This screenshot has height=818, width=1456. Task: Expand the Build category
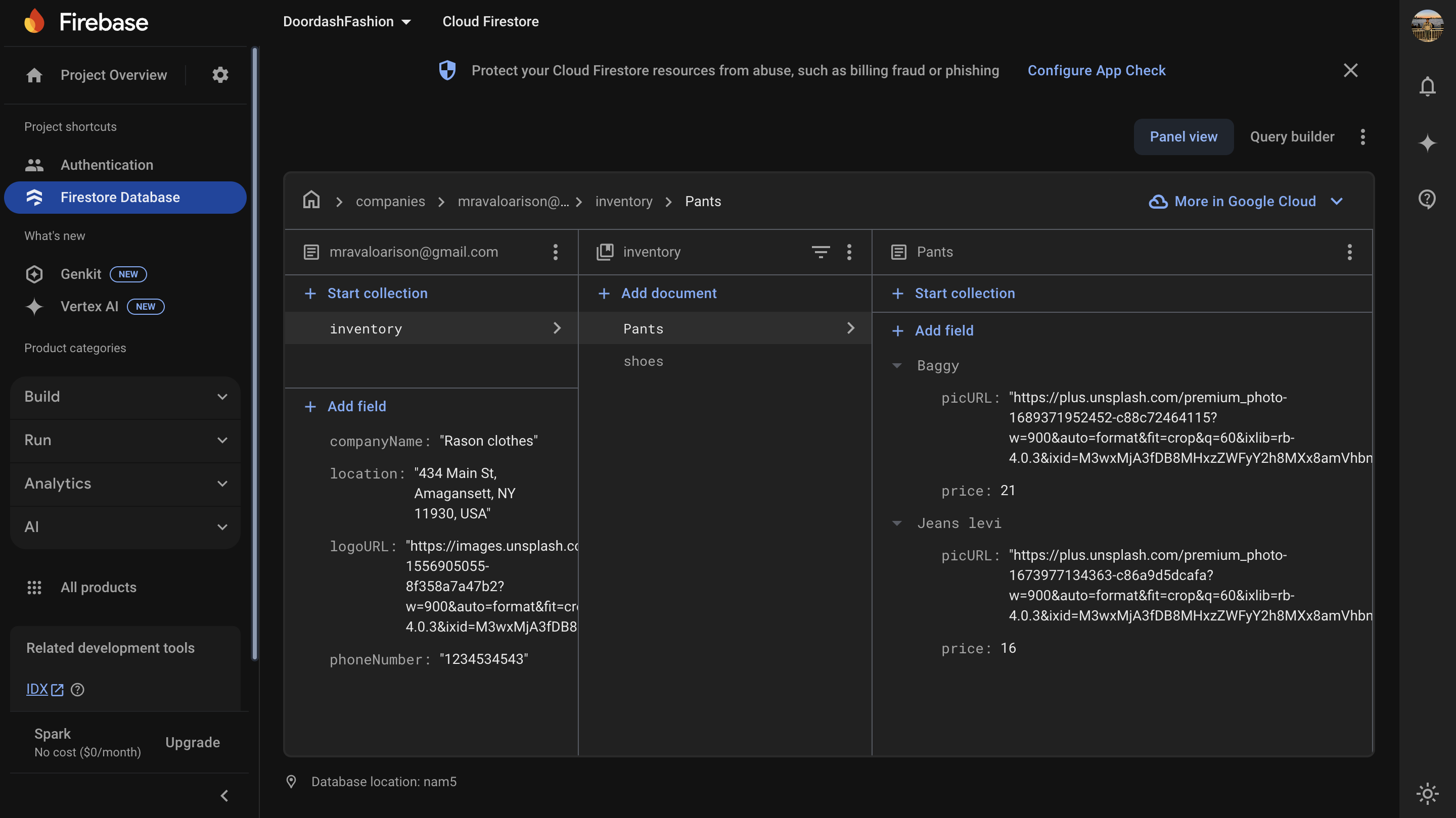point(125,397)
